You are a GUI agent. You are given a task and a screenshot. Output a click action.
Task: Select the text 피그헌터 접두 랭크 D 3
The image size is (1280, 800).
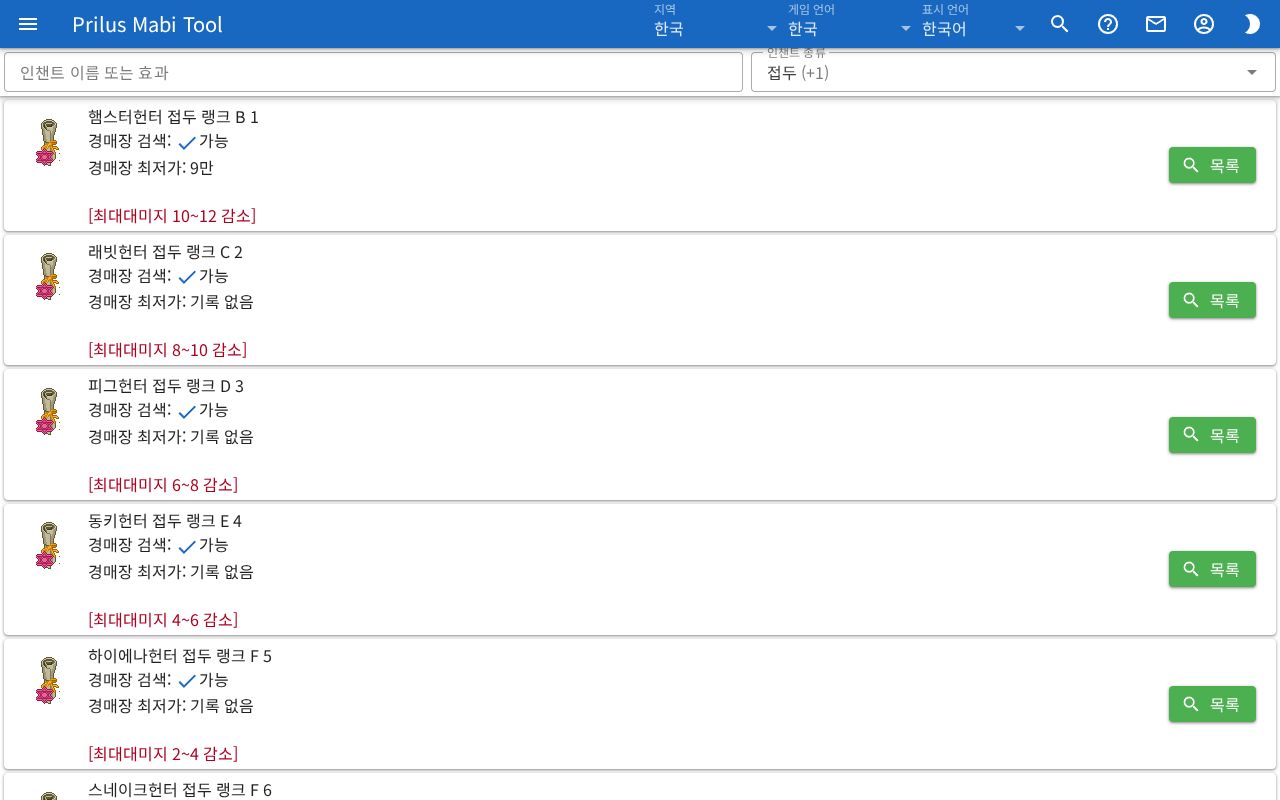pos(166,386)
